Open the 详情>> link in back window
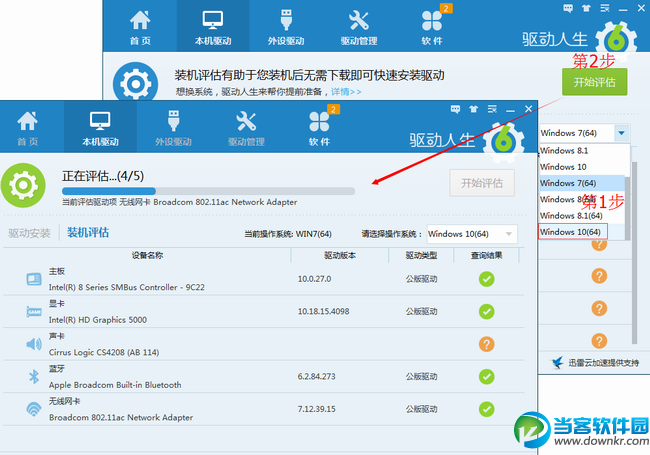This screenshot has width=650, height=455. coord(346,92)
